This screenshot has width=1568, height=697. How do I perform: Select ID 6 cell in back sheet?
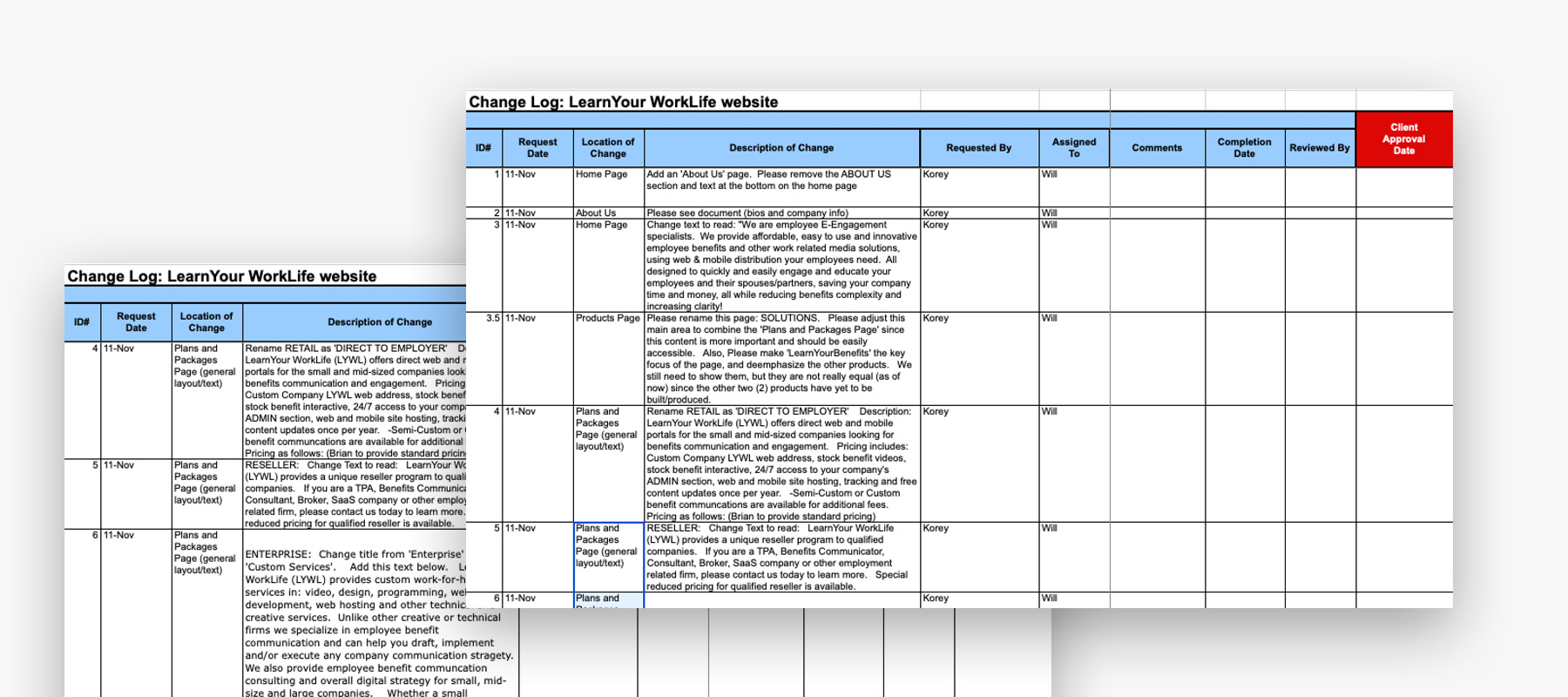[x=82, y=613]
